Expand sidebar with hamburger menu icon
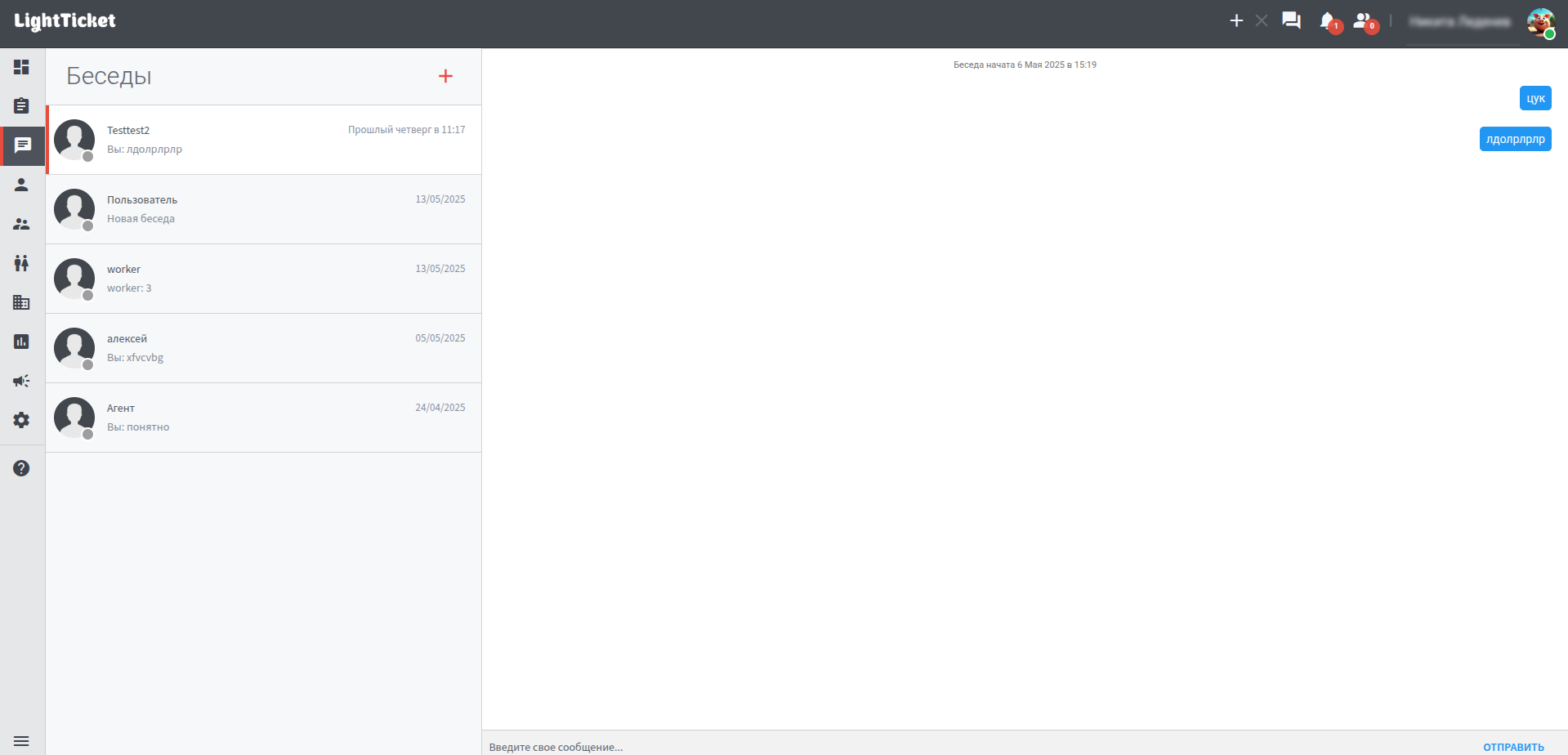The height and width of the screenshot is (755, 1568). [x=21, y=741]
